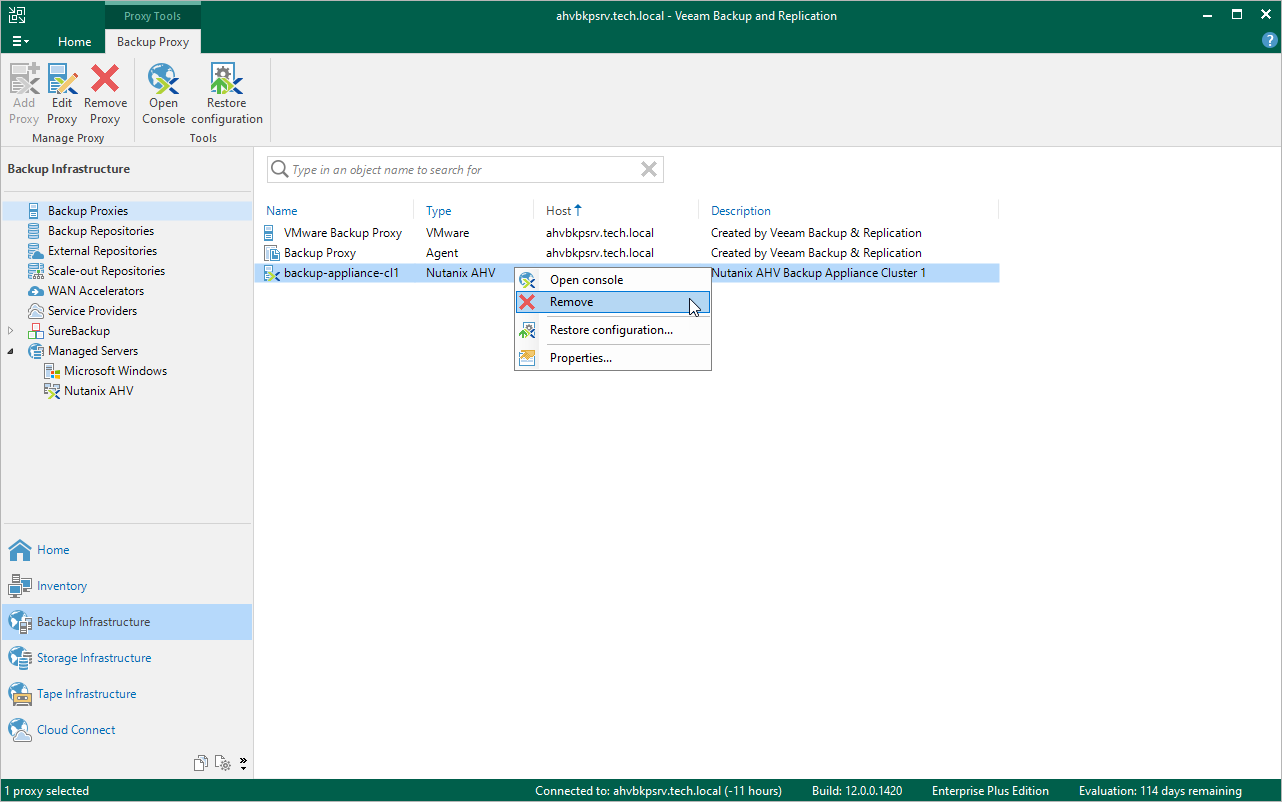Choose Open console from the context menu

tap(613, 280)
